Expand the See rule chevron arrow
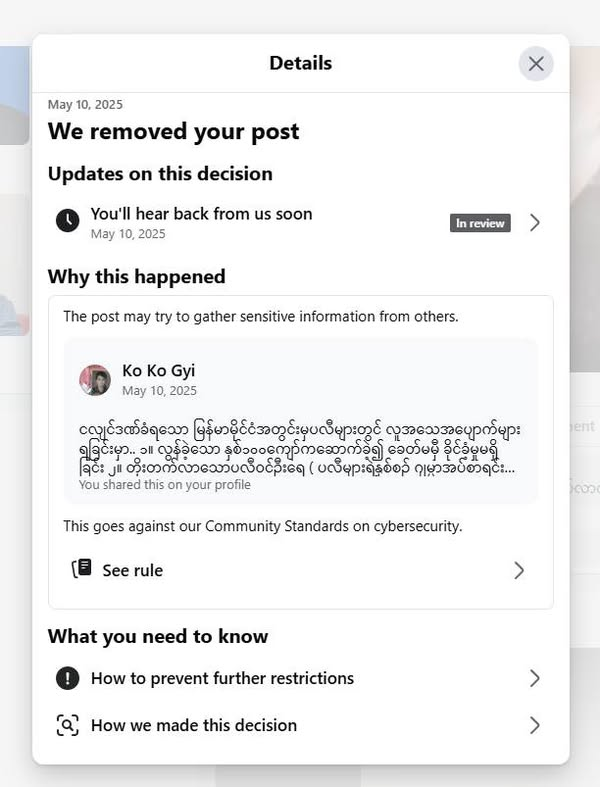Screen dimensions: 600x787 coord(519,570)
